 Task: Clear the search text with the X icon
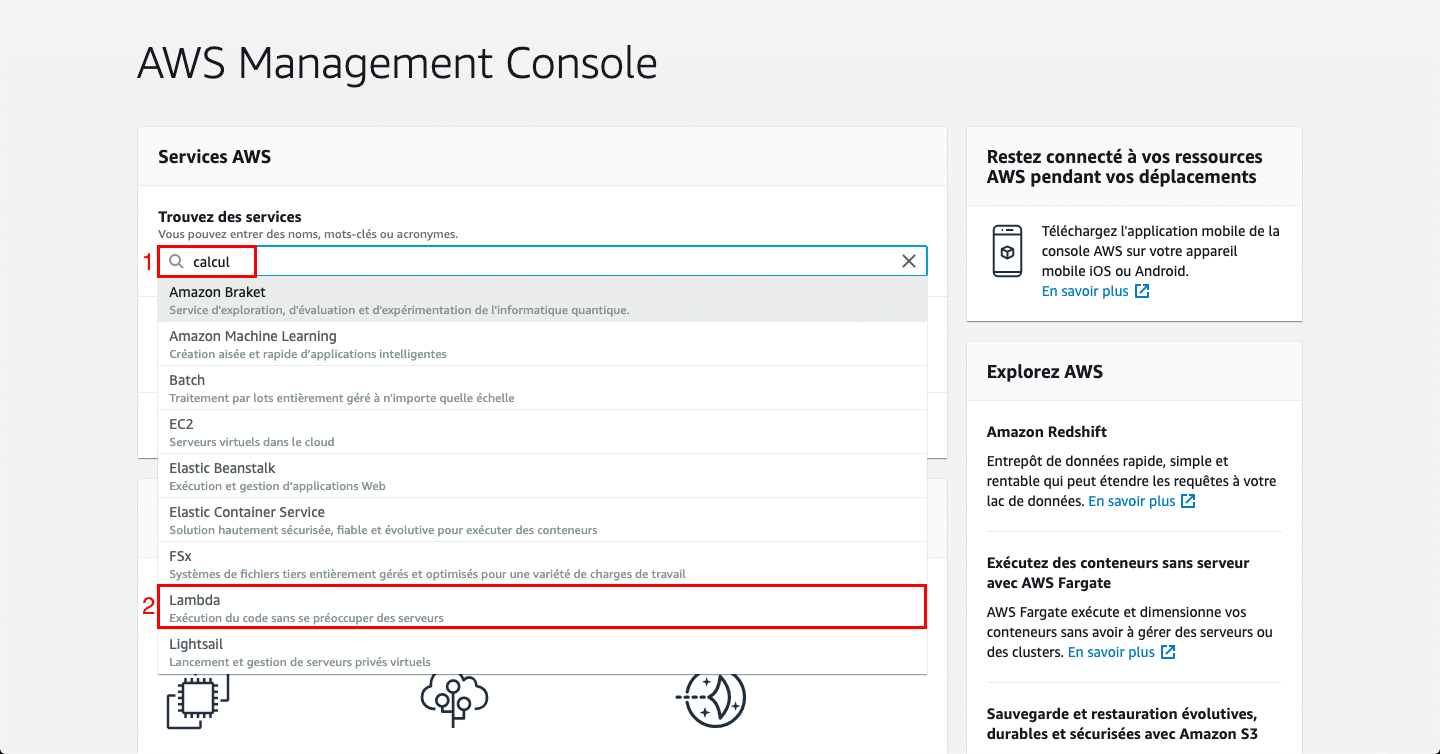(x=909, y=261)
